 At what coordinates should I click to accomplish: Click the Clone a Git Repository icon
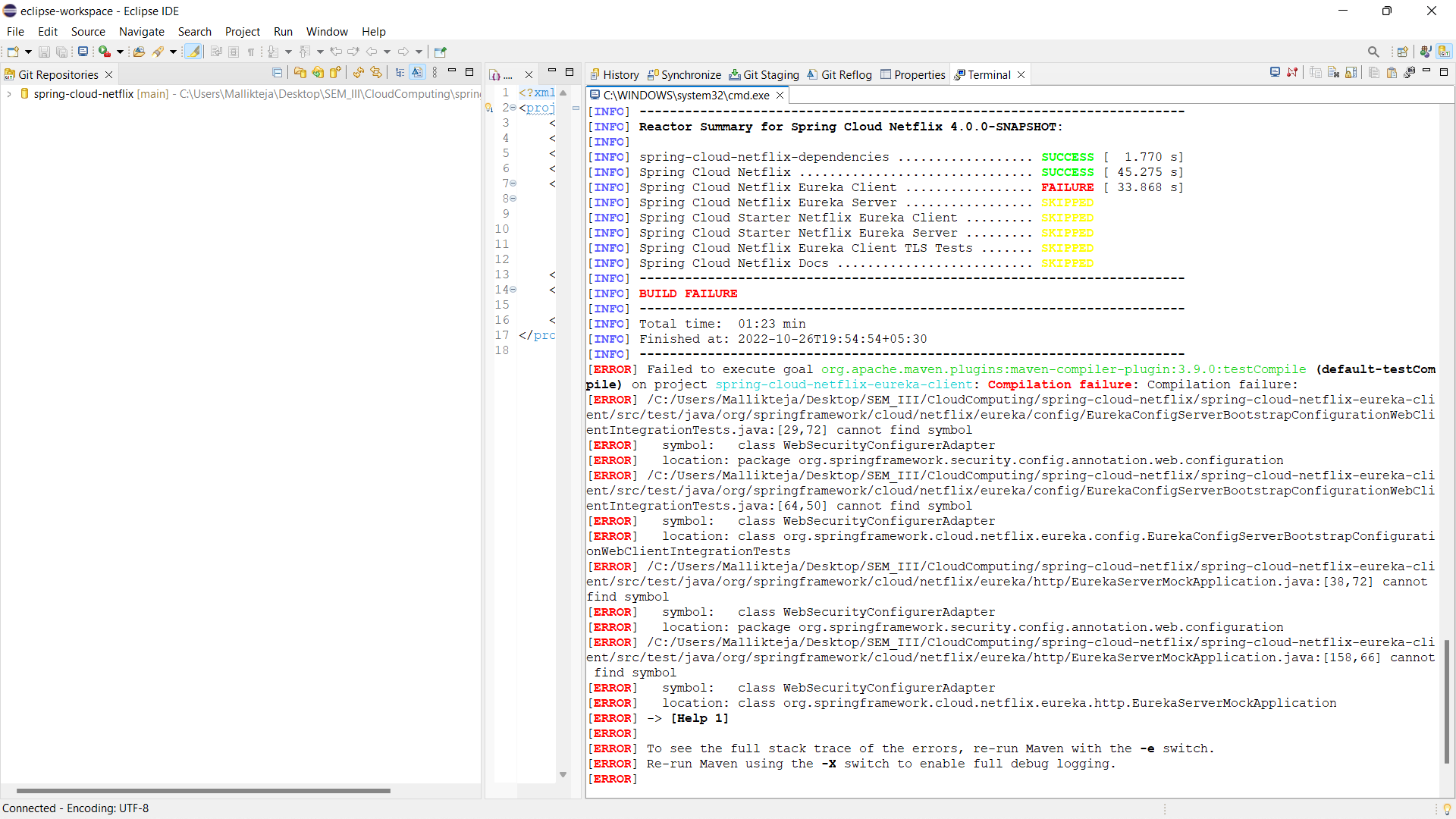click(x=318, y=73)
